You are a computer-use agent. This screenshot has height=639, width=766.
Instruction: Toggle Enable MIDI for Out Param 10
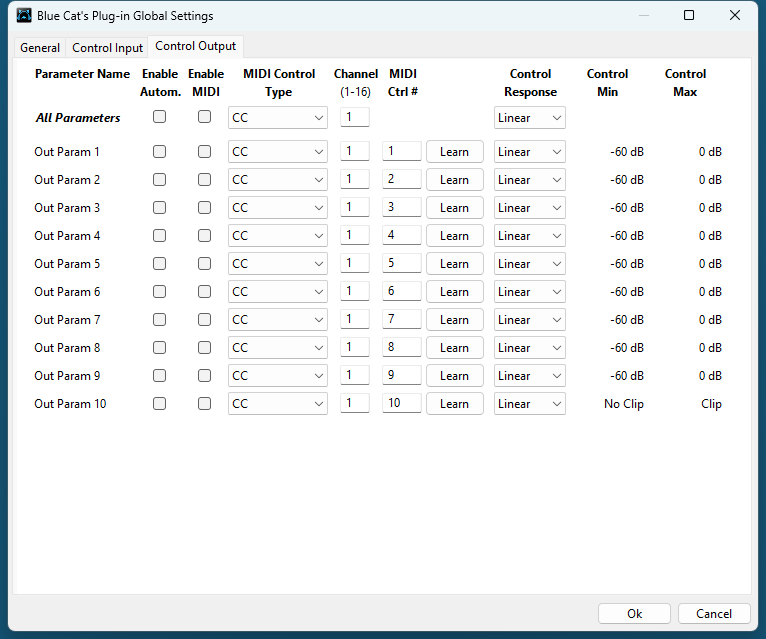coord(205,404)
